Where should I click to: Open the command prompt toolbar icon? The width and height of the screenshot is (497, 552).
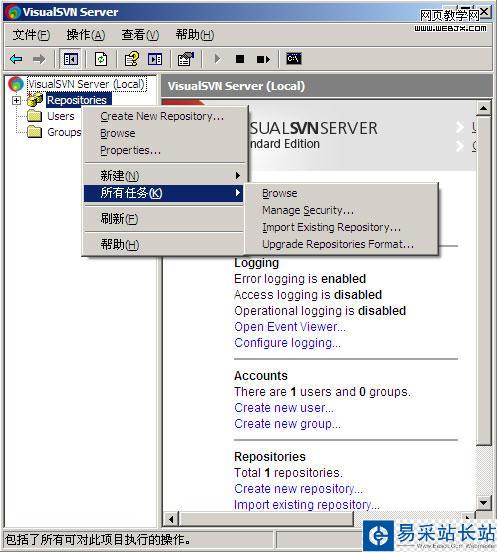coord(294,58)
